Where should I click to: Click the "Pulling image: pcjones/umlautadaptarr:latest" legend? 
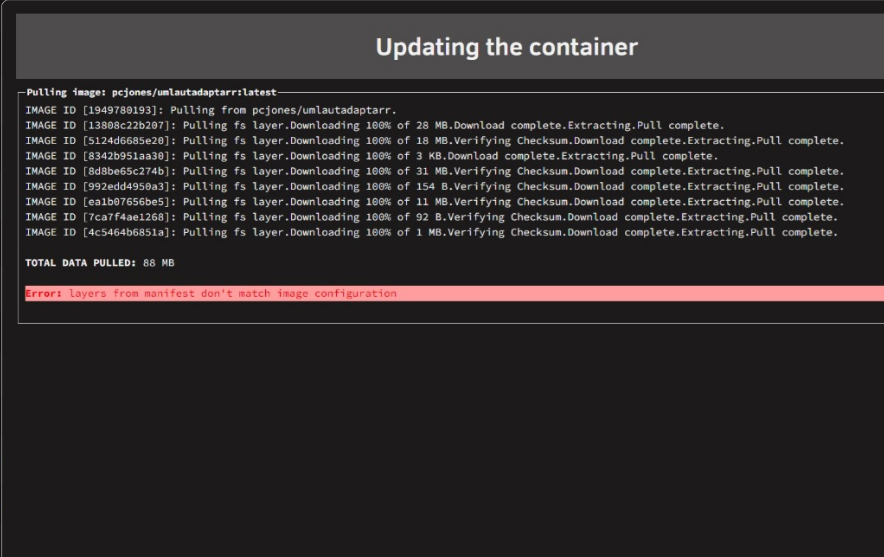[151, 92]
